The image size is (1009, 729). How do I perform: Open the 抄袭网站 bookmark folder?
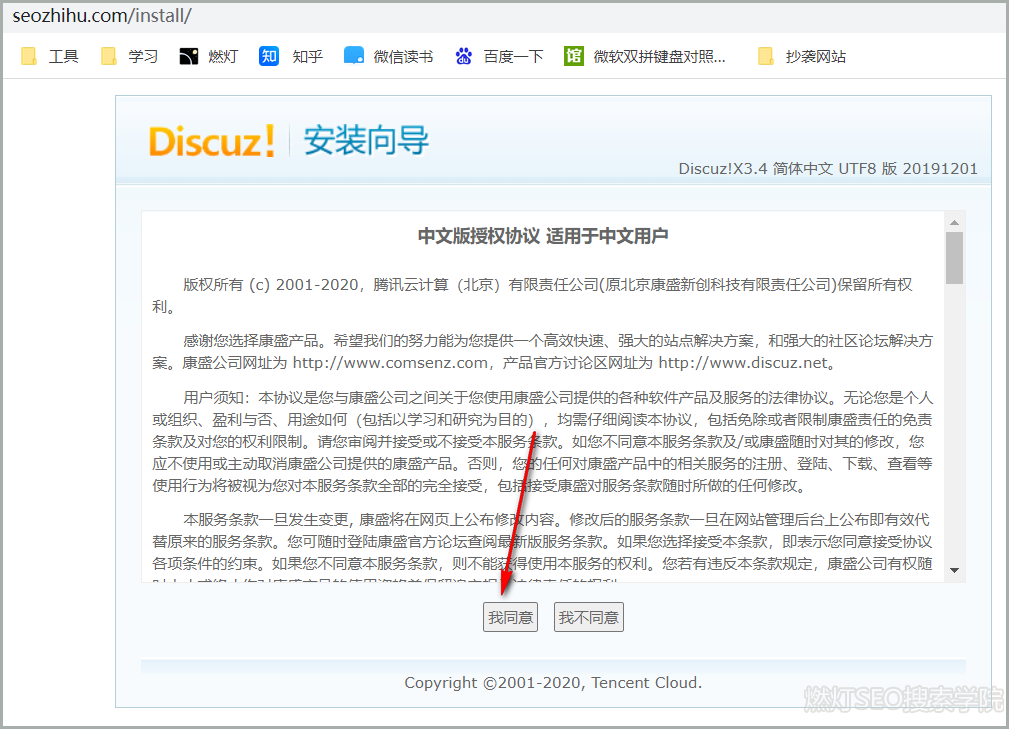coord(802,57)
